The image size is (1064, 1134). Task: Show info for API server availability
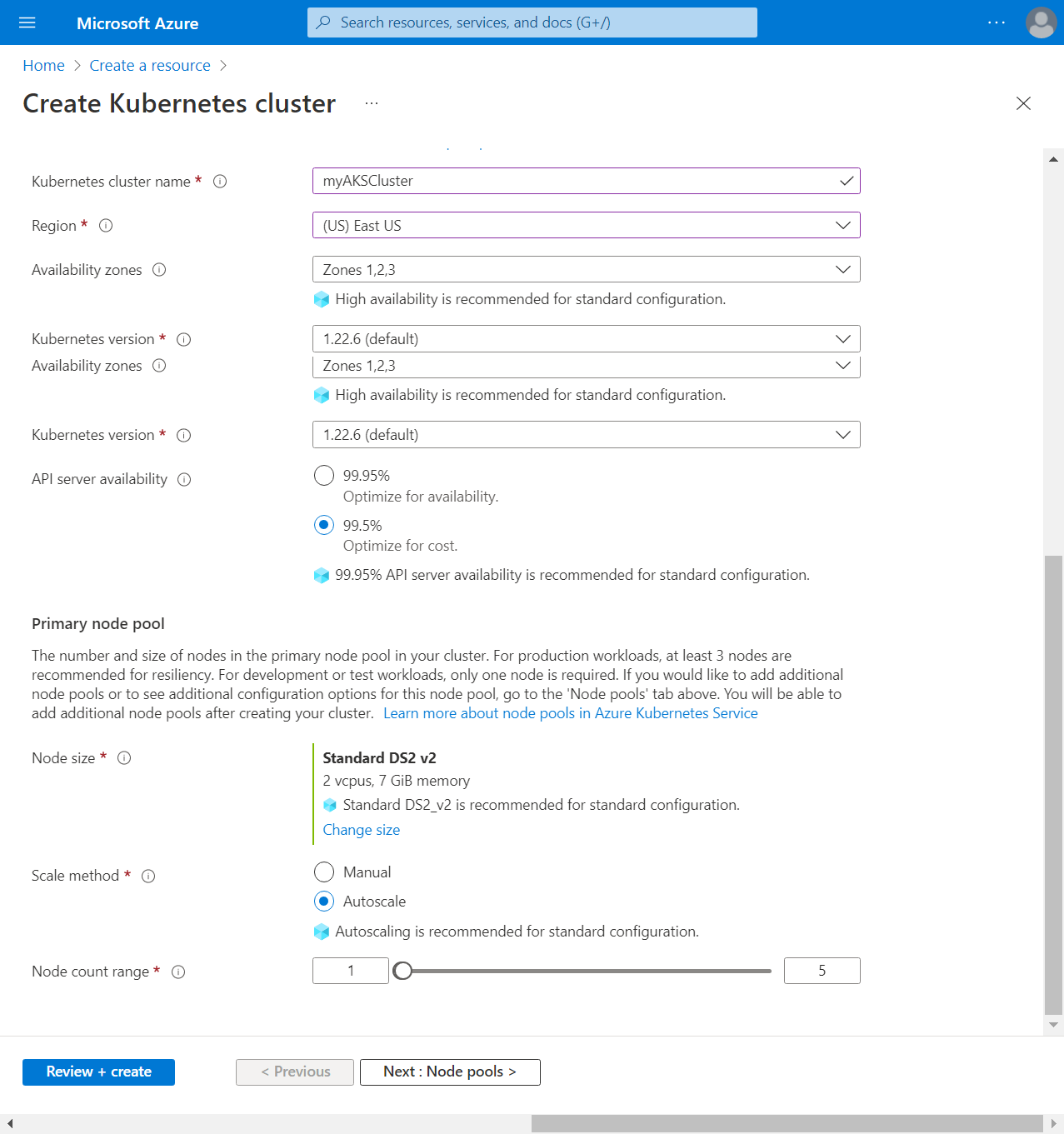click(184, 479)
